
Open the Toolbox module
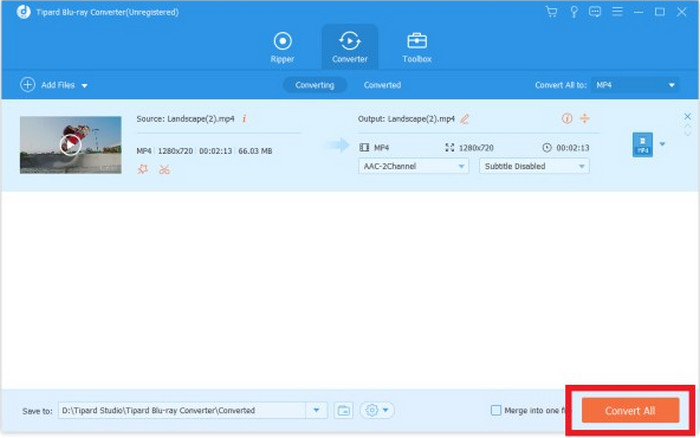coord(416,46)
